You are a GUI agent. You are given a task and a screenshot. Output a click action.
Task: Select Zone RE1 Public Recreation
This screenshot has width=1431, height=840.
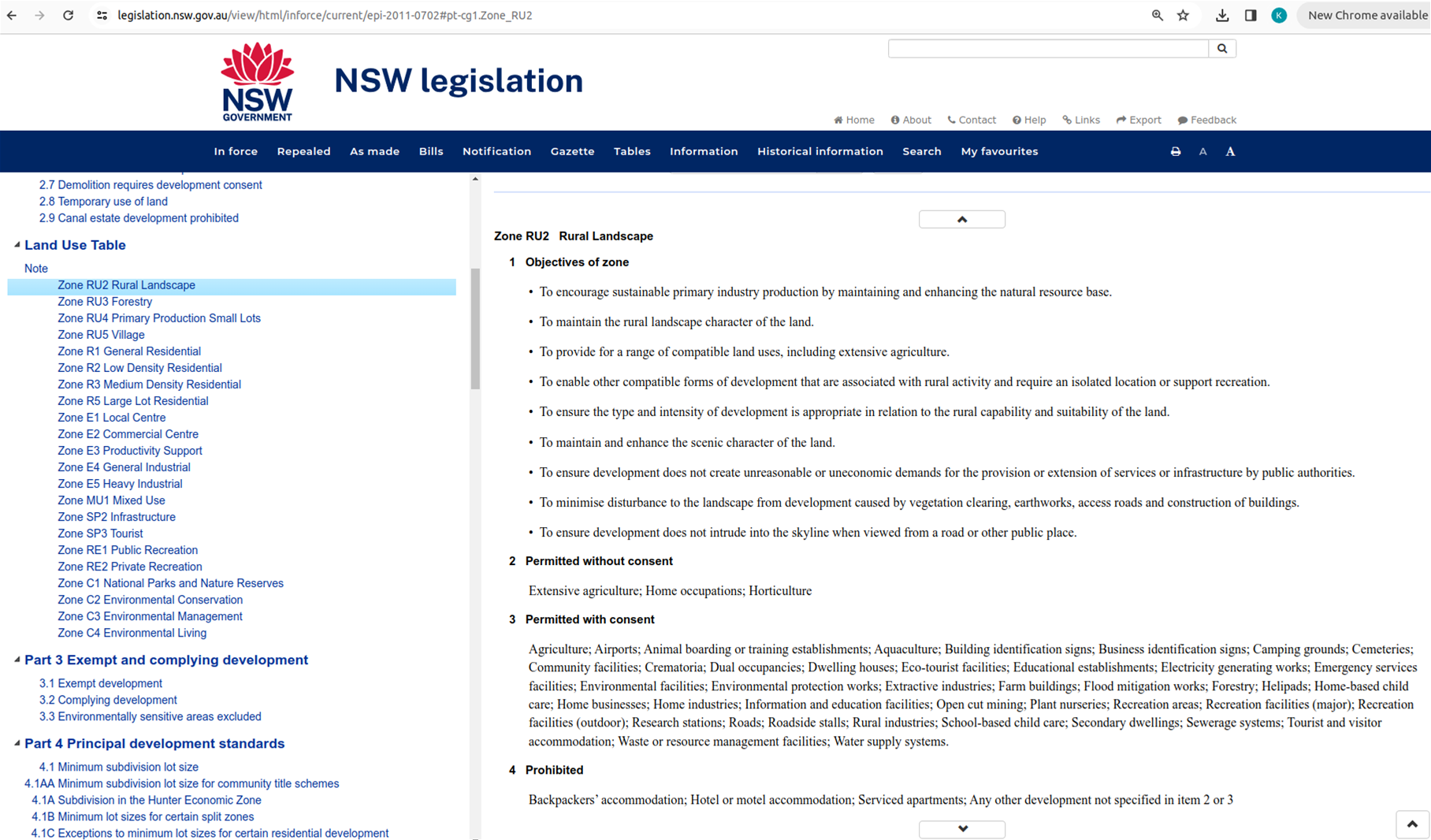128,550
